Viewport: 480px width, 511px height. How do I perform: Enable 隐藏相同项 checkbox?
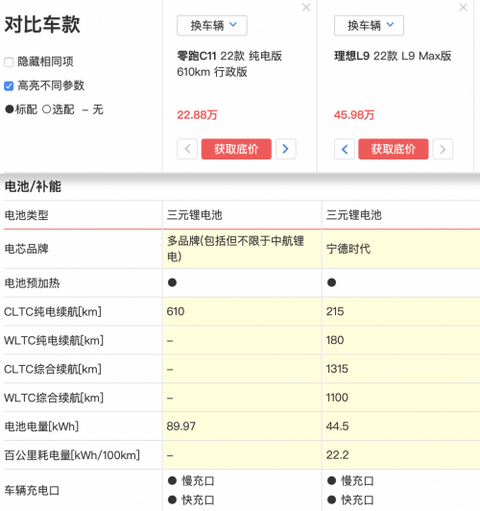pos(9,62)
